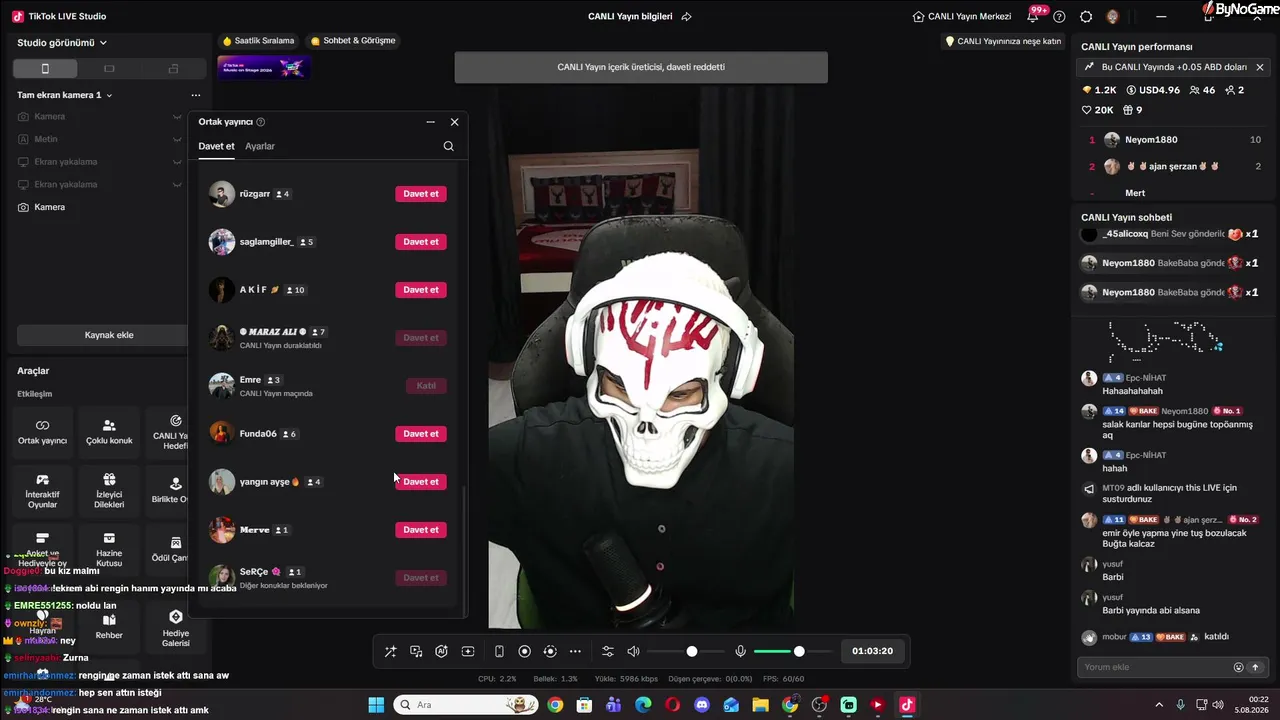The image size is (1280, 720).
Task: Invite rüzgarr with Davet et
Action: click(421, 194)
